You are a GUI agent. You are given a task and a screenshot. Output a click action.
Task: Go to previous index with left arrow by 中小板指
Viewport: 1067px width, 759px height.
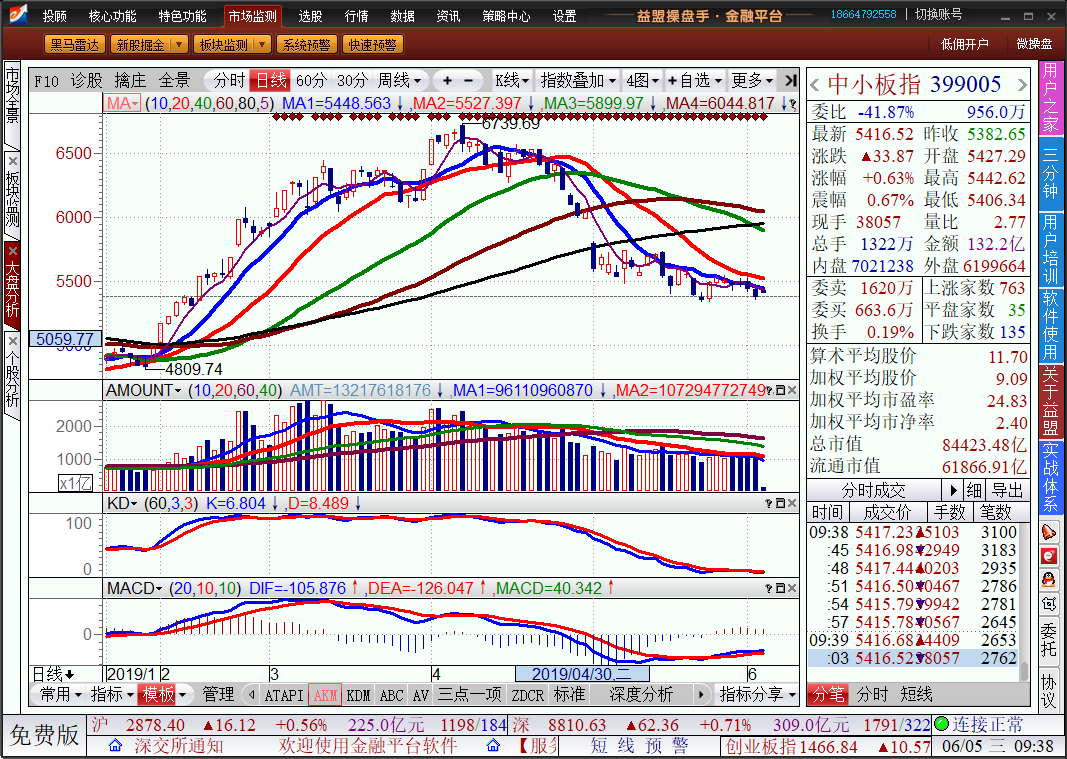coord(814,84)
